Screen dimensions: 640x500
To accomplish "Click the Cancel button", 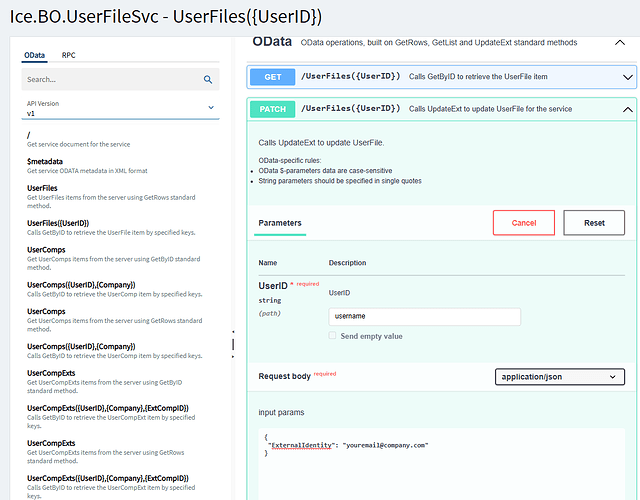I will tap(524, 223).
